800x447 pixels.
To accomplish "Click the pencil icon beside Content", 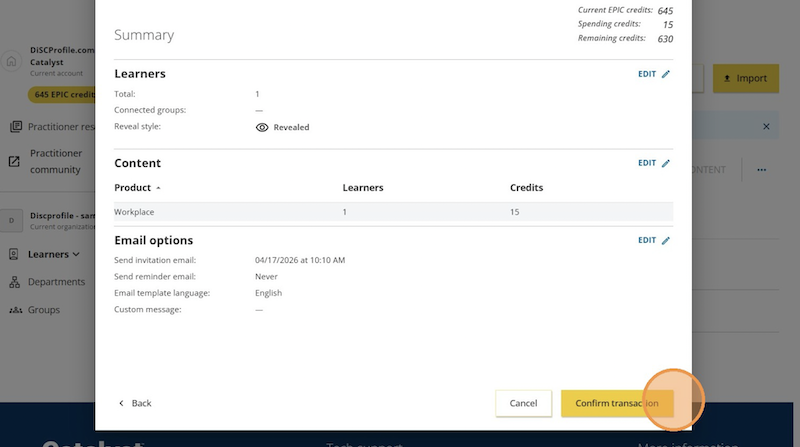I will click(666, 163).
